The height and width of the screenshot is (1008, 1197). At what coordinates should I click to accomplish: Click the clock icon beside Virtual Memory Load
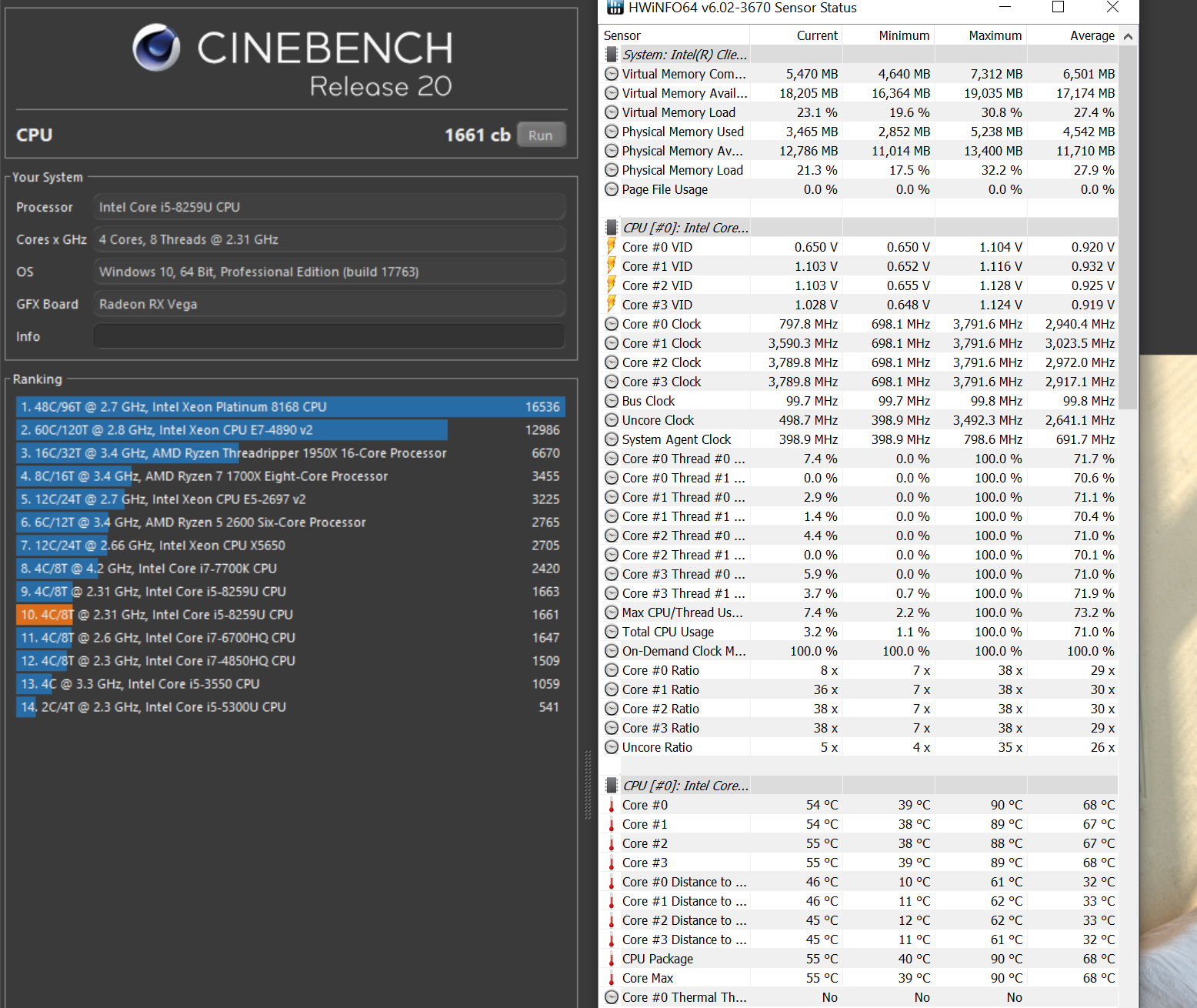(612, 112)
